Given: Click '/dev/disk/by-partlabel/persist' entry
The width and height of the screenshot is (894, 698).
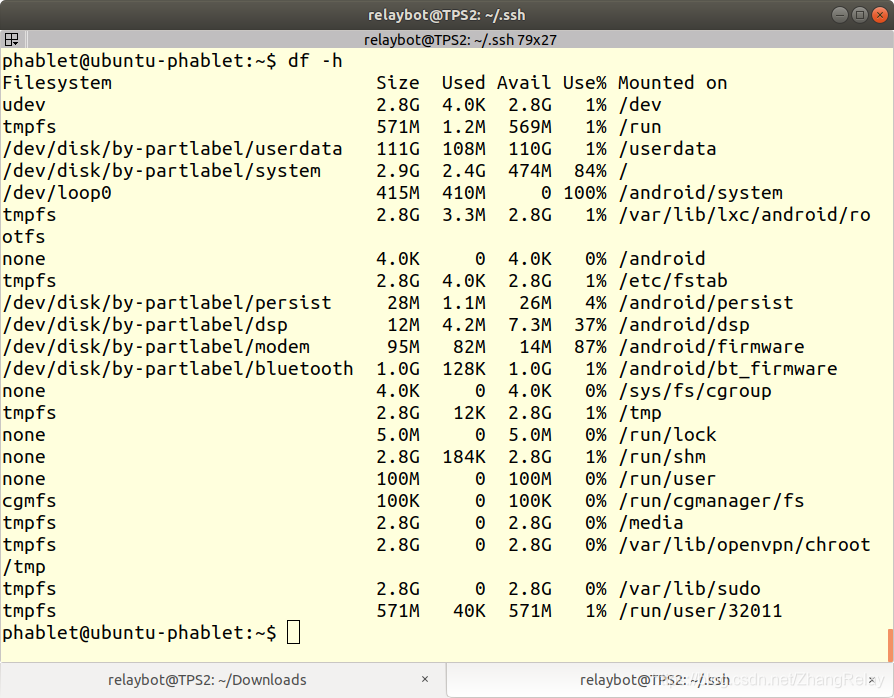Looking at the screenshot, I should [167, 303].
